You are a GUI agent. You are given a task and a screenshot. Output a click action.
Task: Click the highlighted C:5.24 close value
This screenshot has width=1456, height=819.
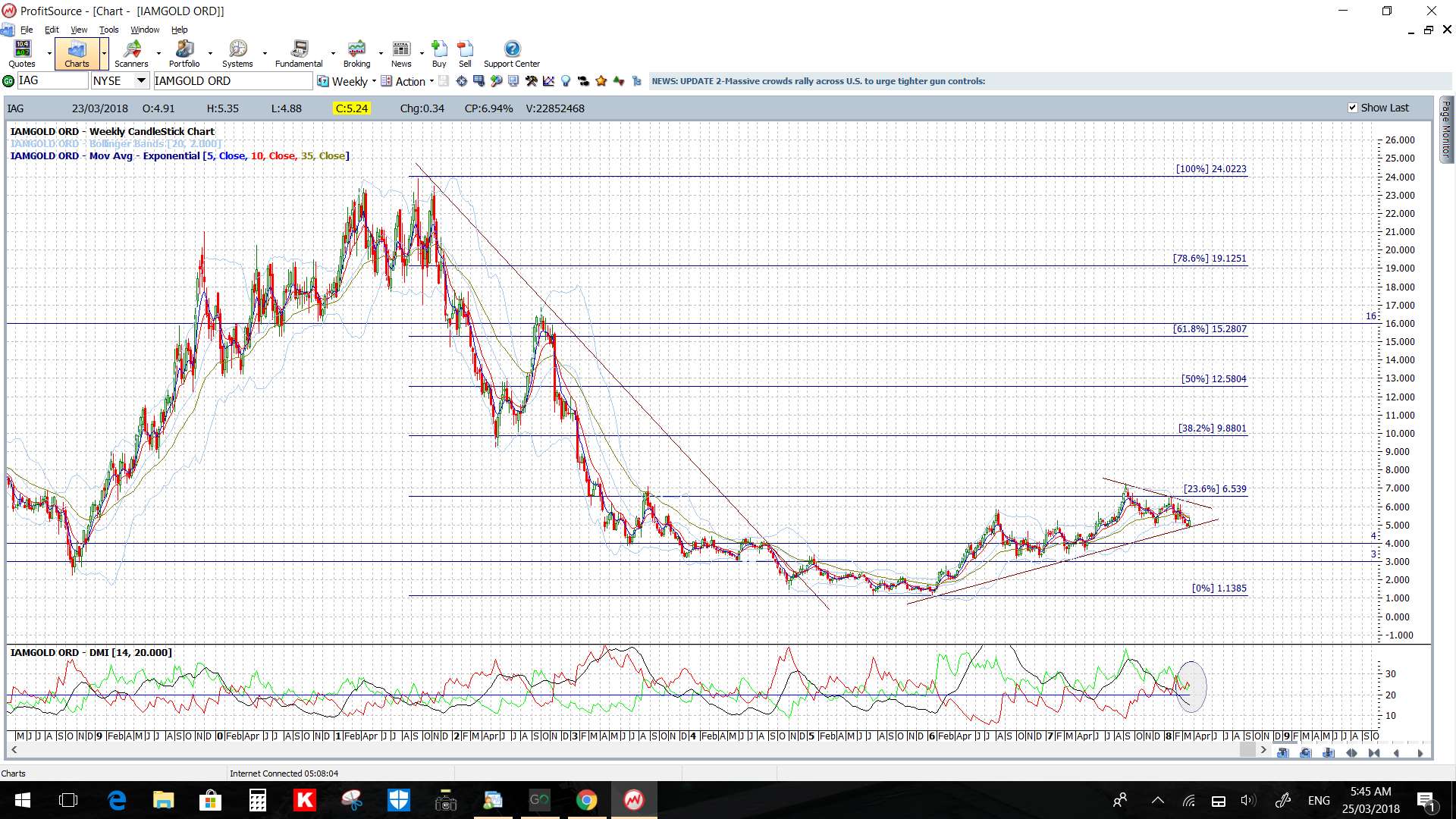coord(352,108)
